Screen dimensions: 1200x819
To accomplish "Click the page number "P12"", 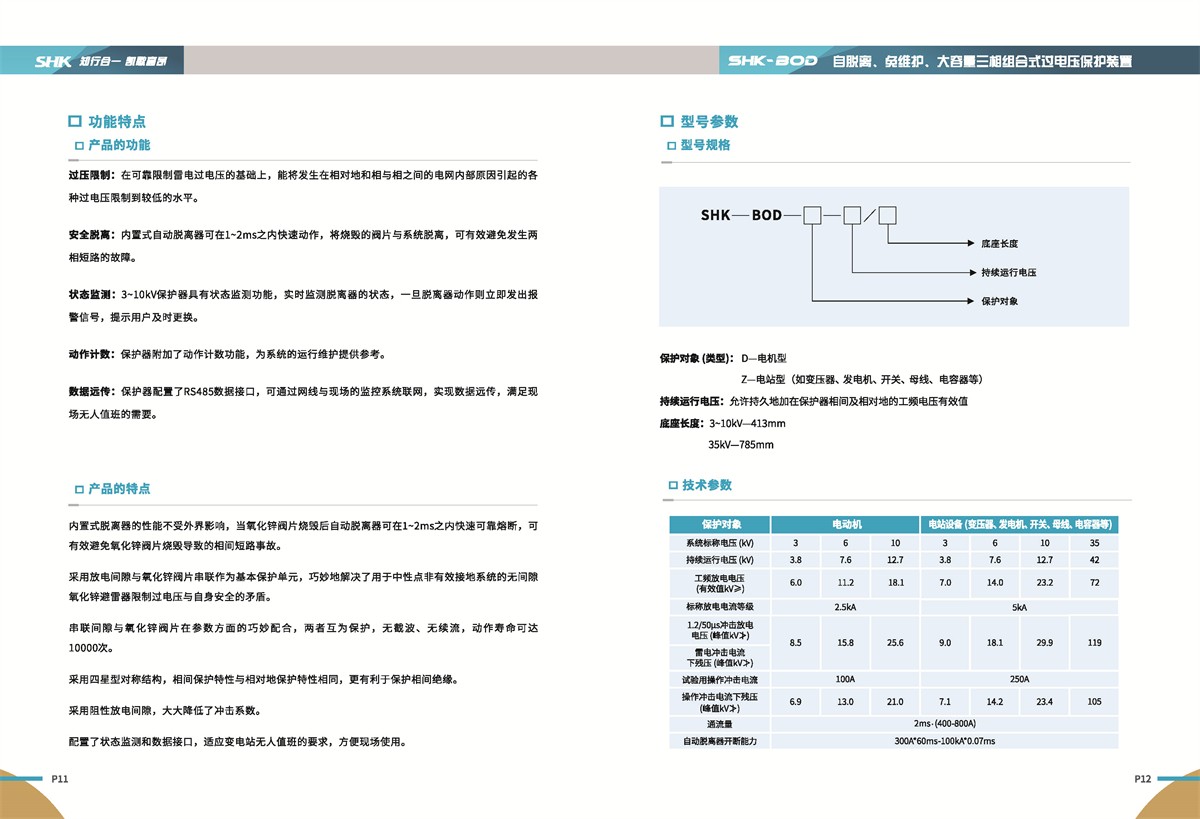I will [x=1142, y=778].
